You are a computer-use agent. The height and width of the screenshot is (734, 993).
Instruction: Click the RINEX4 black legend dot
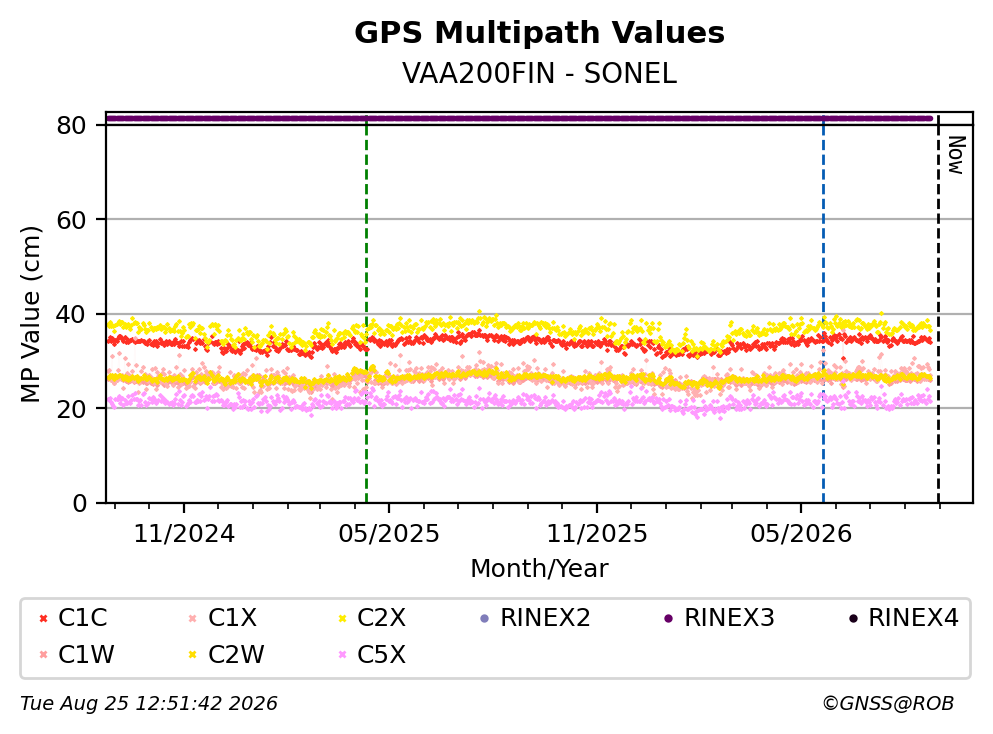coord(853,618)
